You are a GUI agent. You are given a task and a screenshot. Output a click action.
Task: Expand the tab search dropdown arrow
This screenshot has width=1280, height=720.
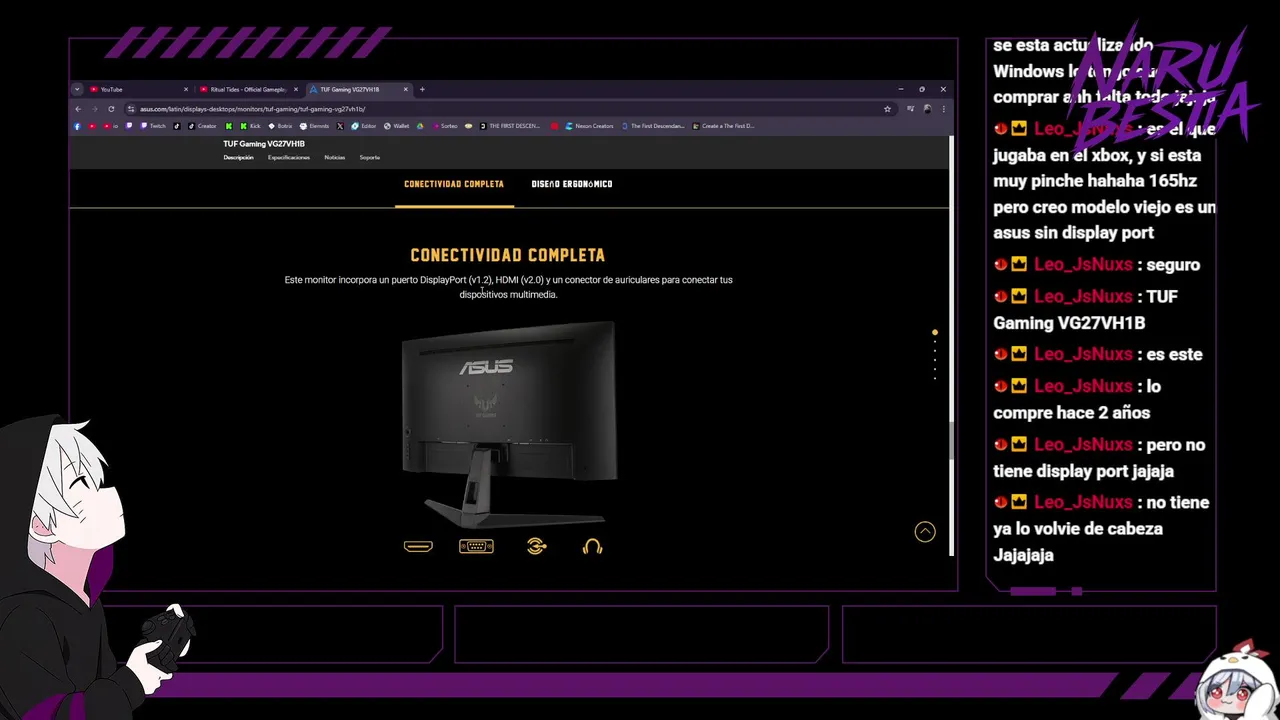click(x=77, y=89)
